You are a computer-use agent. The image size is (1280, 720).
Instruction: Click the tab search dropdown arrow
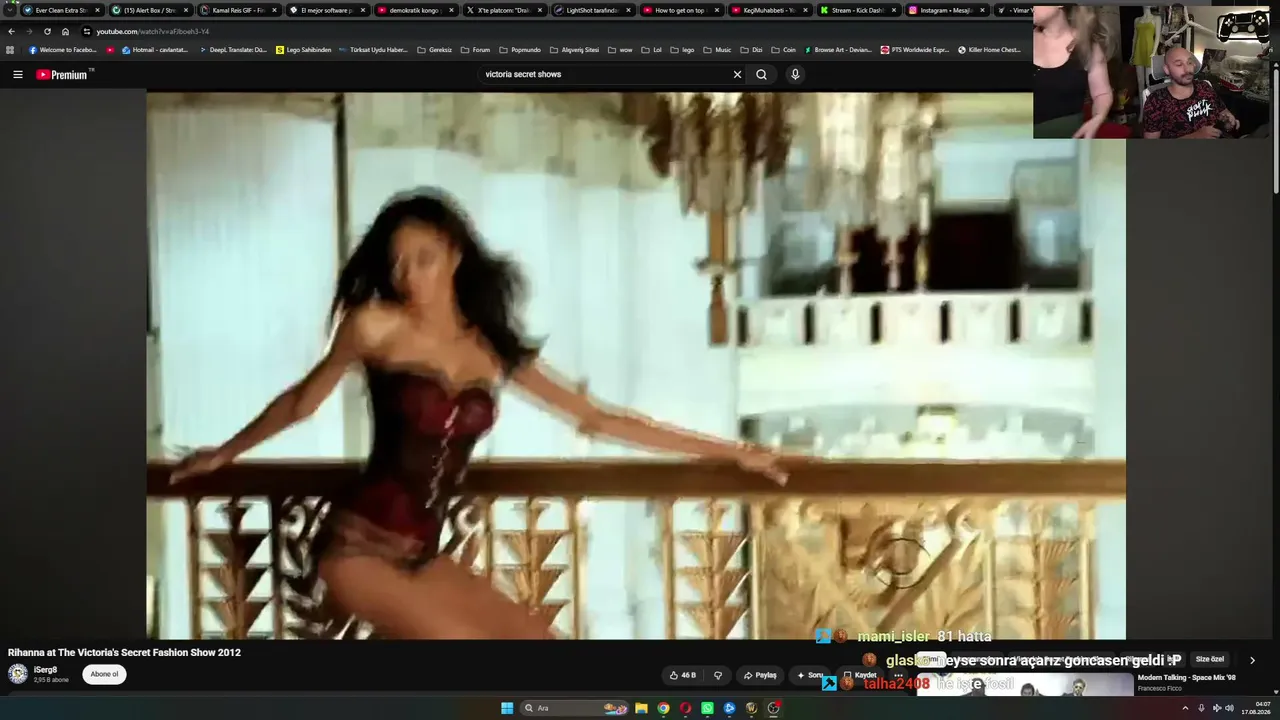(9, 10)
